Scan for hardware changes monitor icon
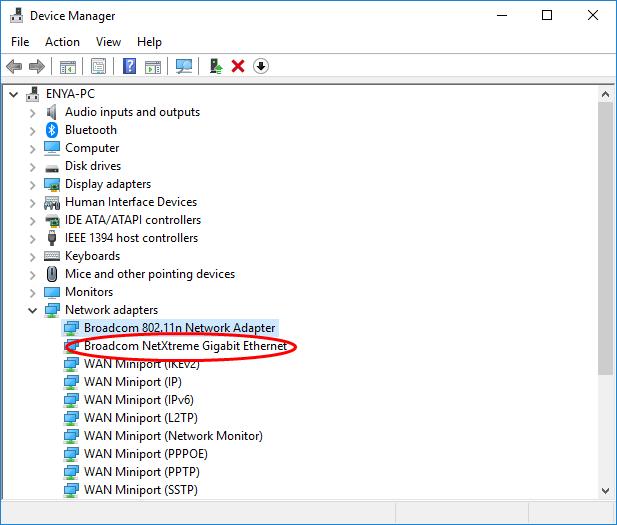617x525 pixels. pos(184,66)
